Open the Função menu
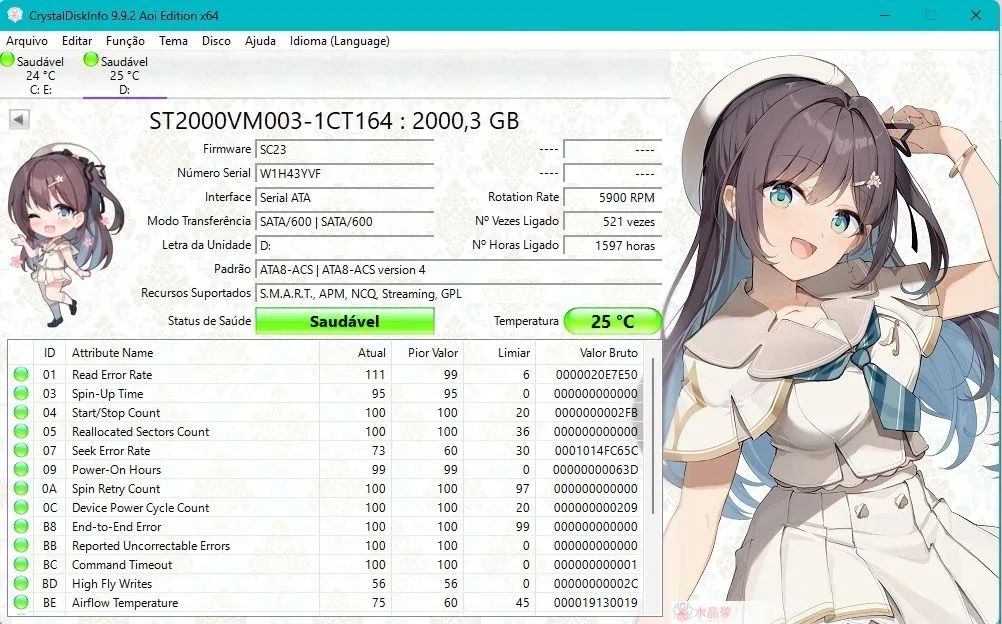This screenshot has height=624, width=1002. (125, 41)
